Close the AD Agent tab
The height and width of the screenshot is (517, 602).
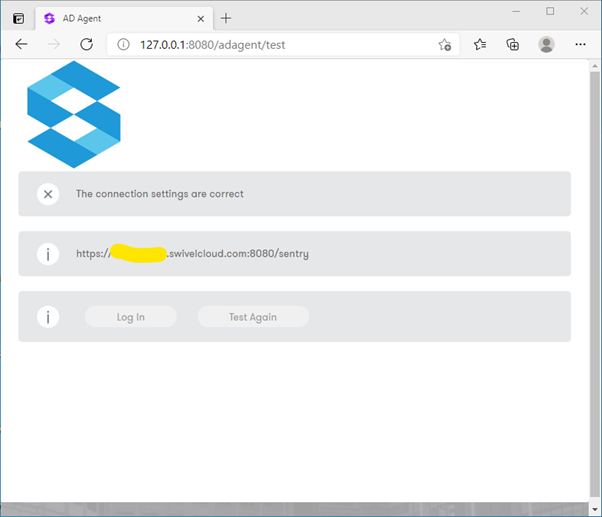point(200,19)
